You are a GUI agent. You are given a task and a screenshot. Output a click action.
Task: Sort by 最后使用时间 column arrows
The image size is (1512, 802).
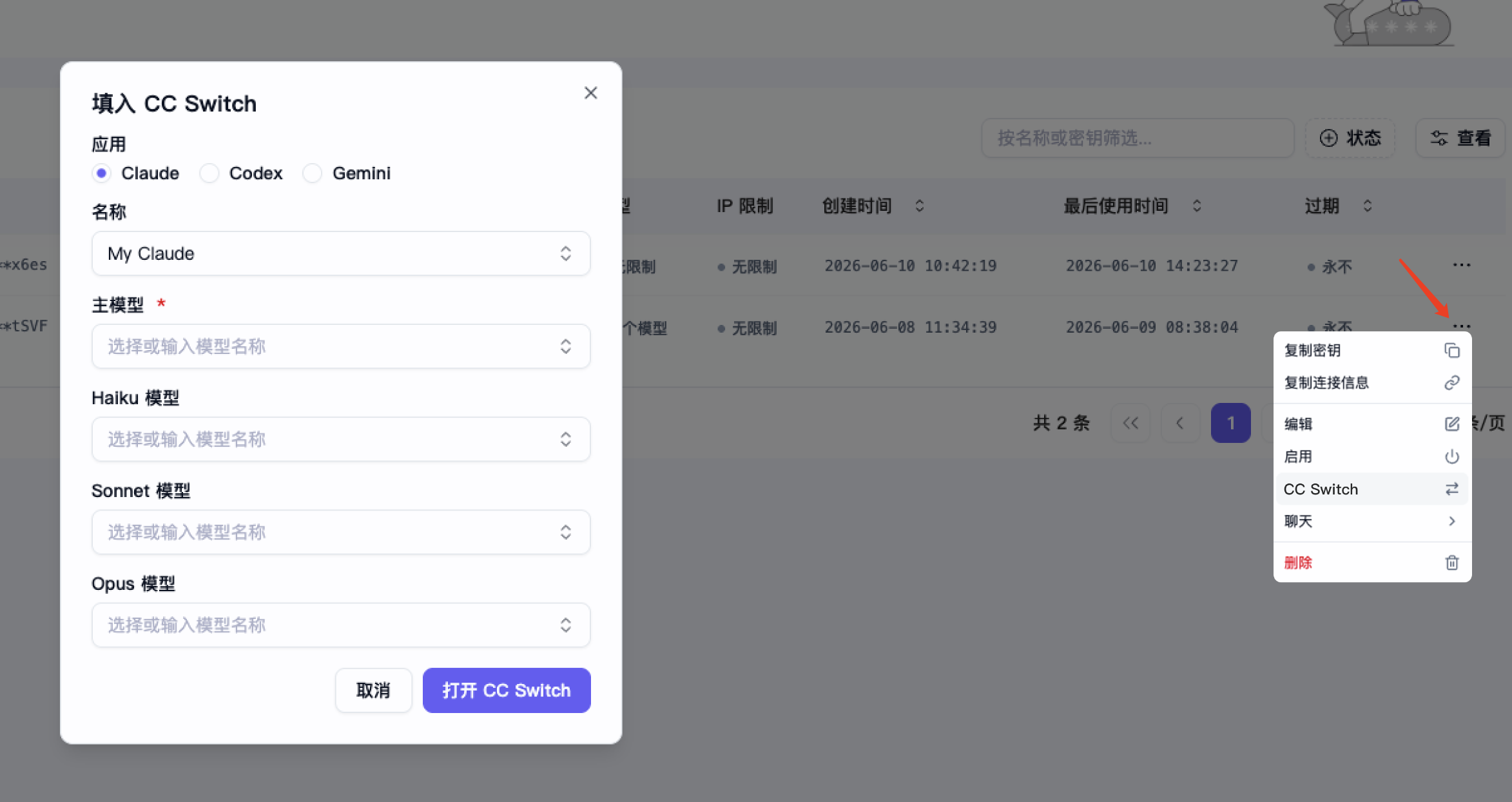point(1197,206)
